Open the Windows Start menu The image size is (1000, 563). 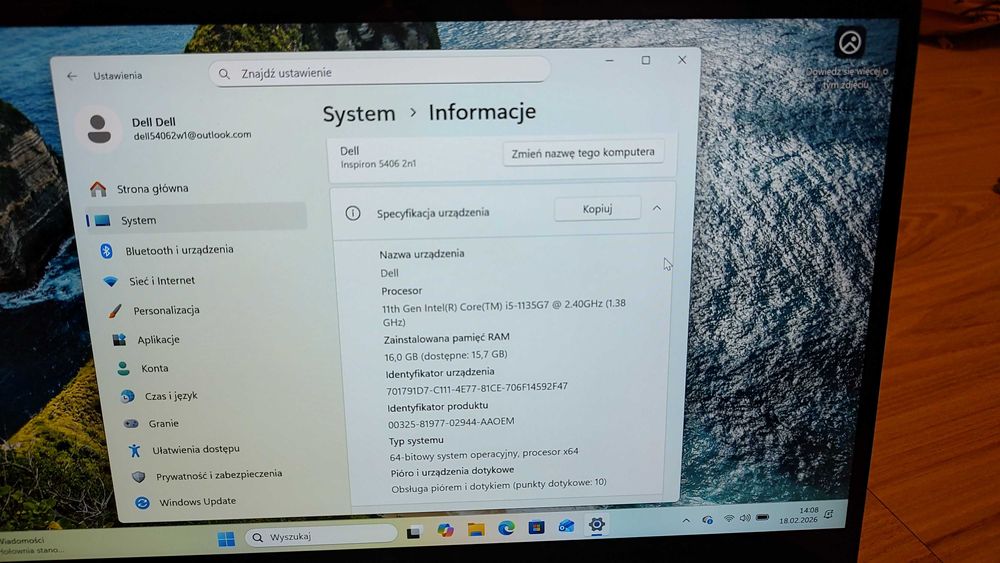226,539
